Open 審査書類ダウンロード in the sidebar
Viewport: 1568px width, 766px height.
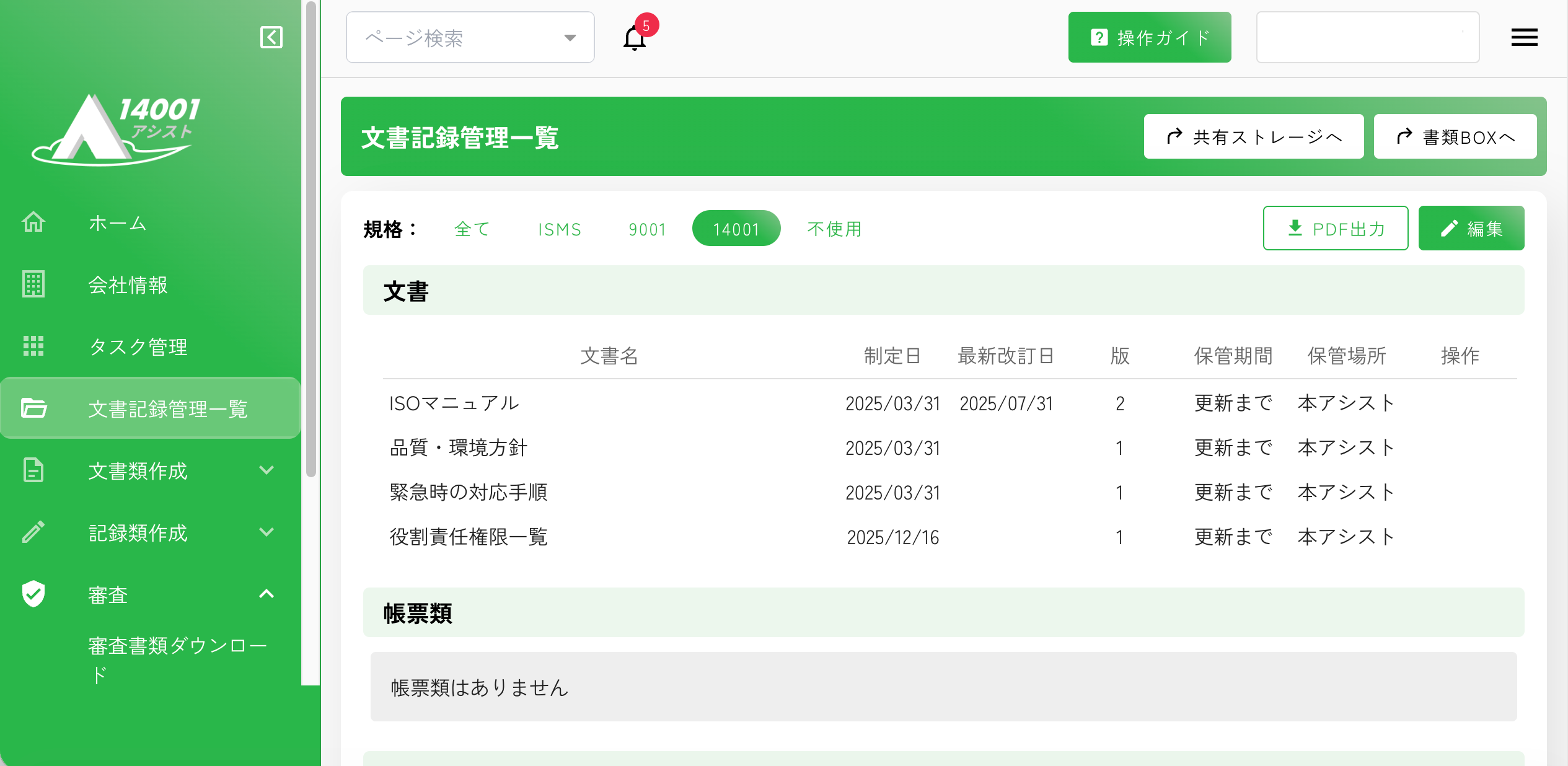click(x=178, y=659)
